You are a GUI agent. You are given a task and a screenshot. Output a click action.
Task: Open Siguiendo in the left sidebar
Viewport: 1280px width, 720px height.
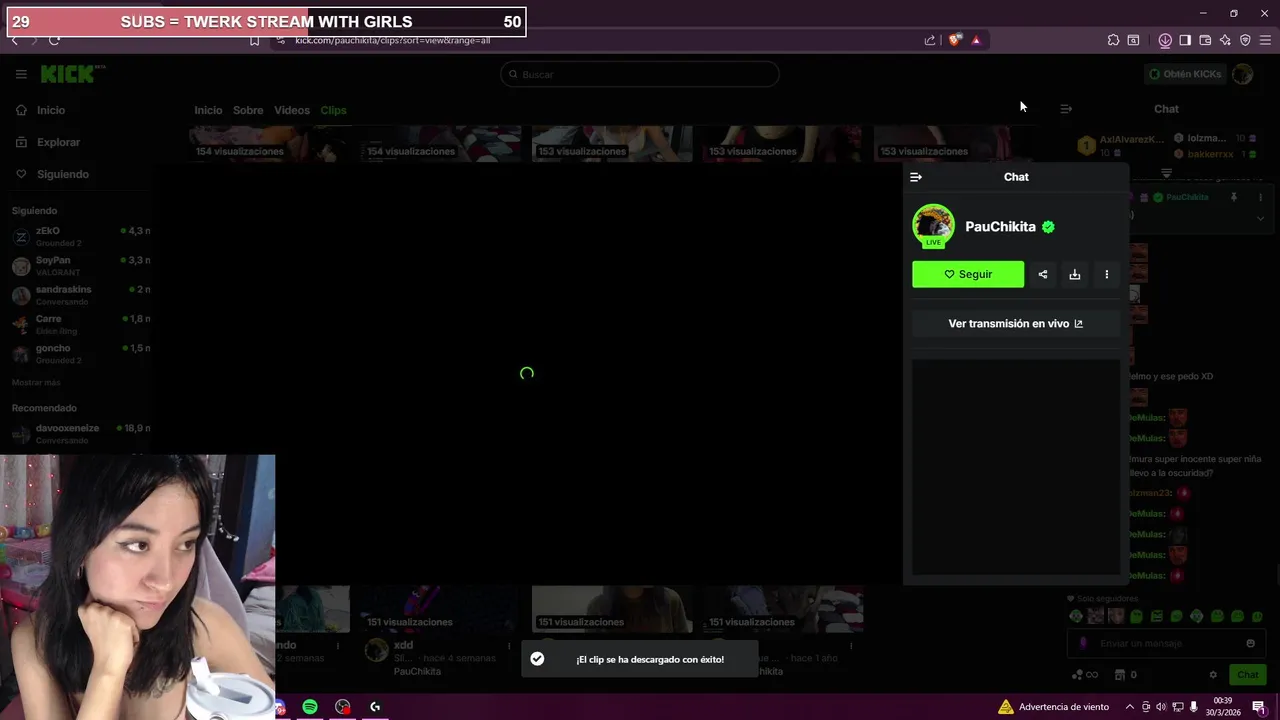tap(52, 174)
